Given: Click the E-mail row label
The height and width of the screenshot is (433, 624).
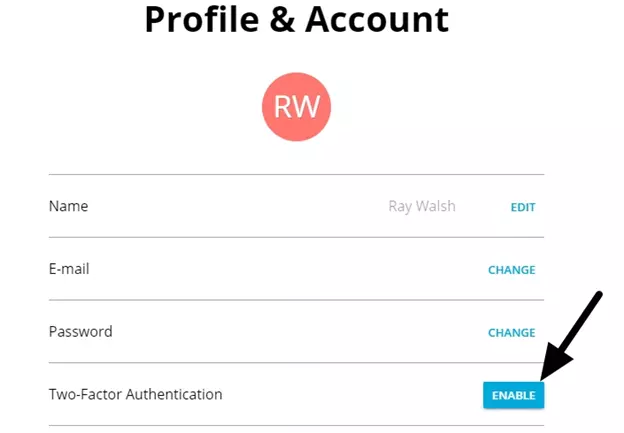Looking at the screenshot, I should 71,269.
